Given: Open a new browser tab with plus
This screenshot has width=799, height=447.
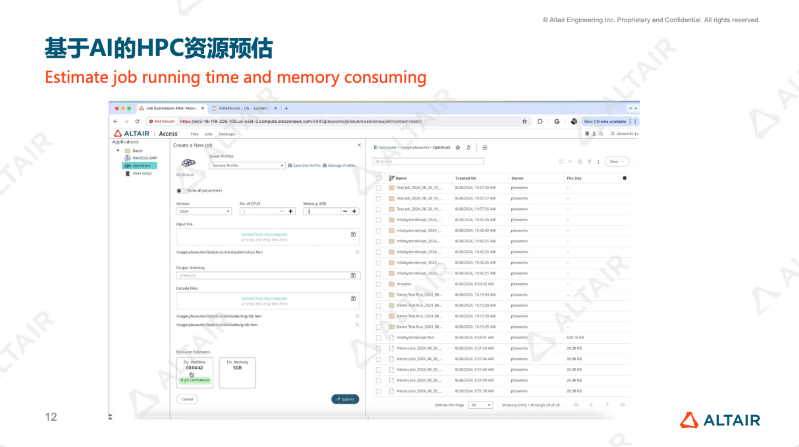Looking at the screenshot, I should pos(286,108).
